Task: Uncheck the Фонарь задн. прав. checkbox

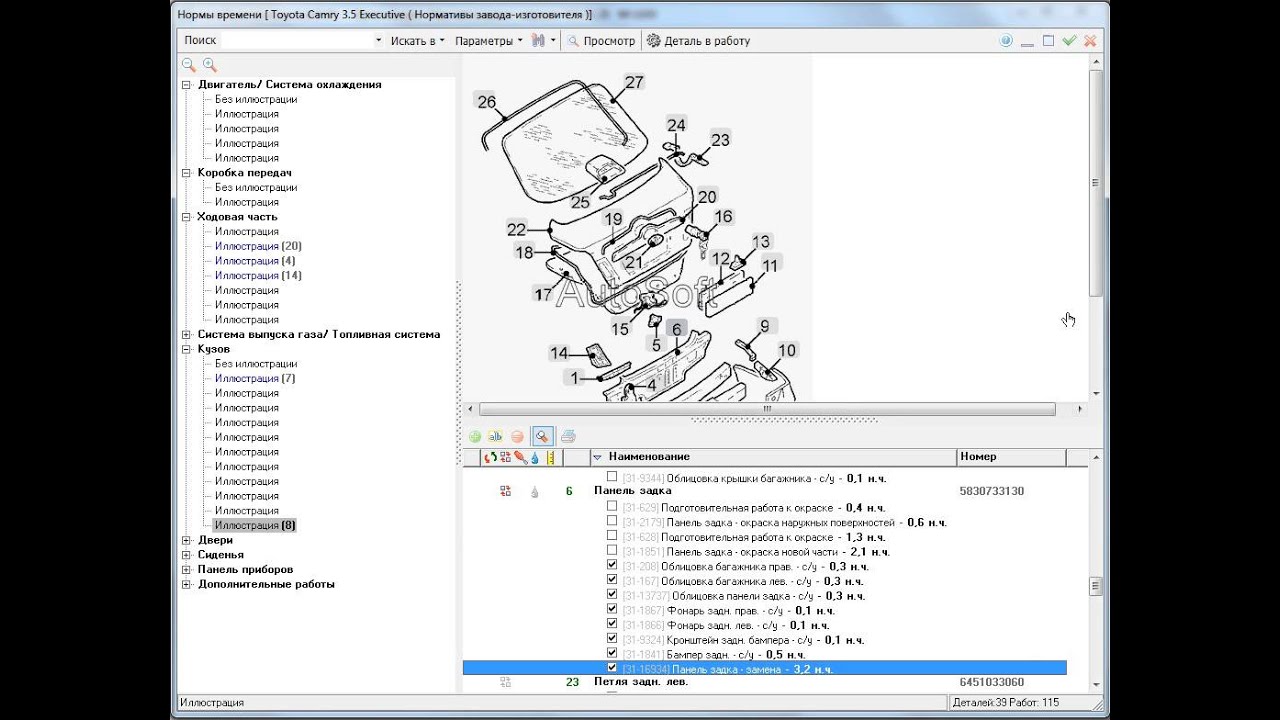Action: pyautogui.click(x=612, y=609)
